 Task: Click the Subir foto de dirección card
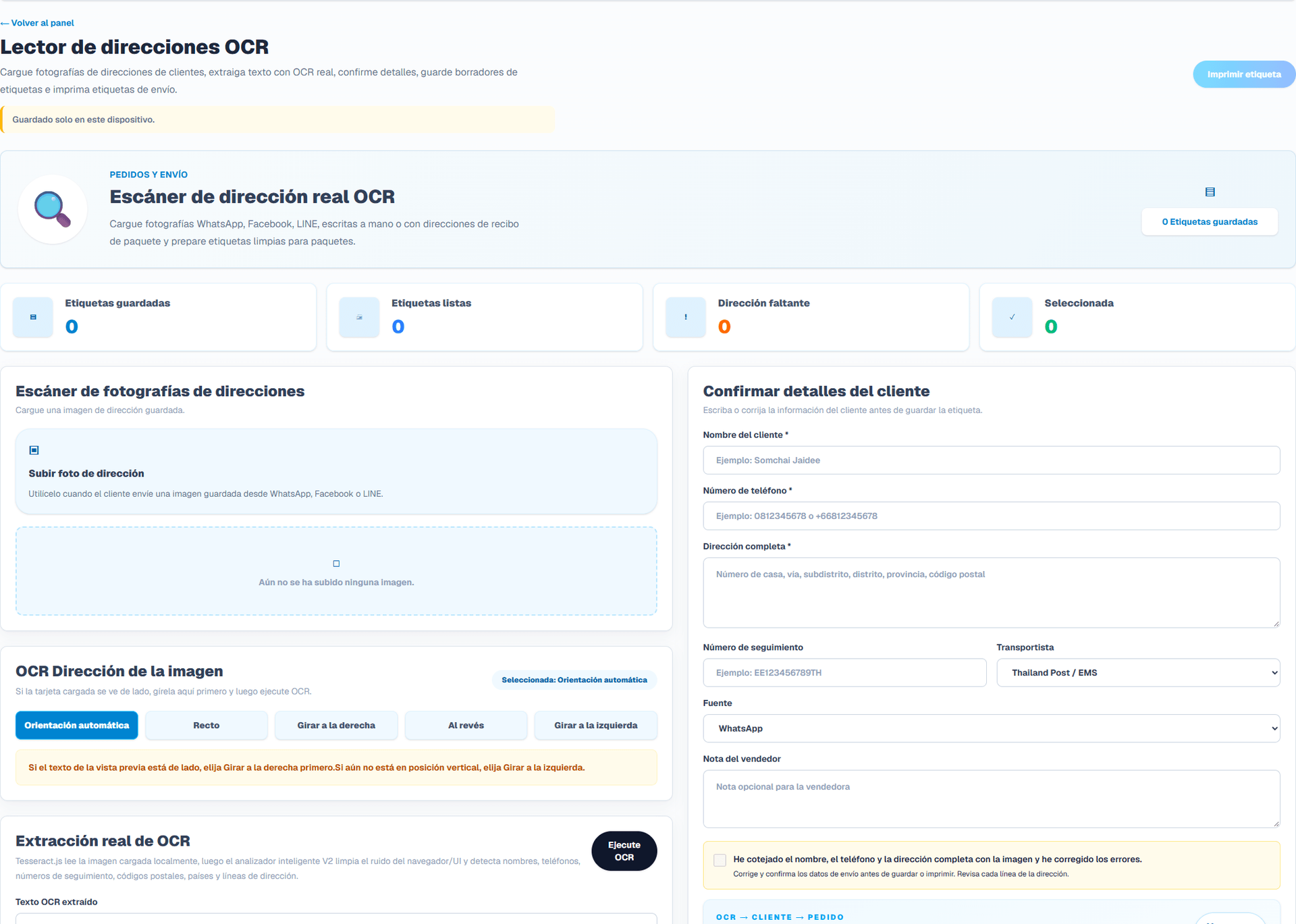pos(336,472)
